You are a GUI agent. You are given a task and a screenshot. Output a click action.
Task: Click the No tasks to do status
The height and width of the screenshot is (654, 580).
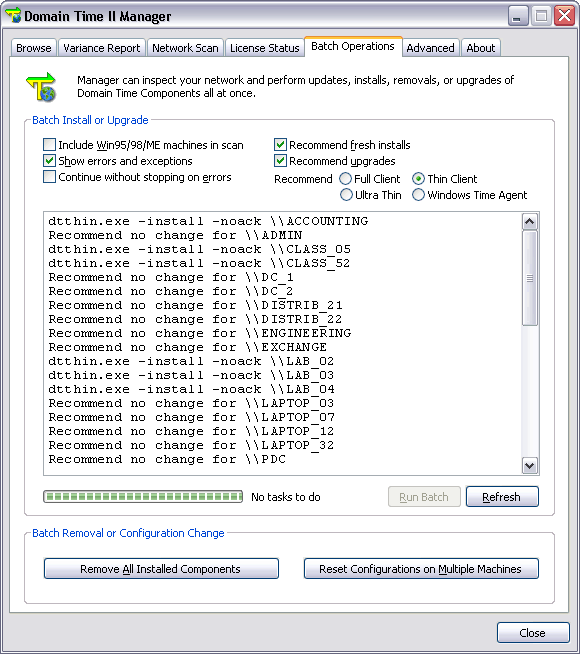[x=286, y=497]
